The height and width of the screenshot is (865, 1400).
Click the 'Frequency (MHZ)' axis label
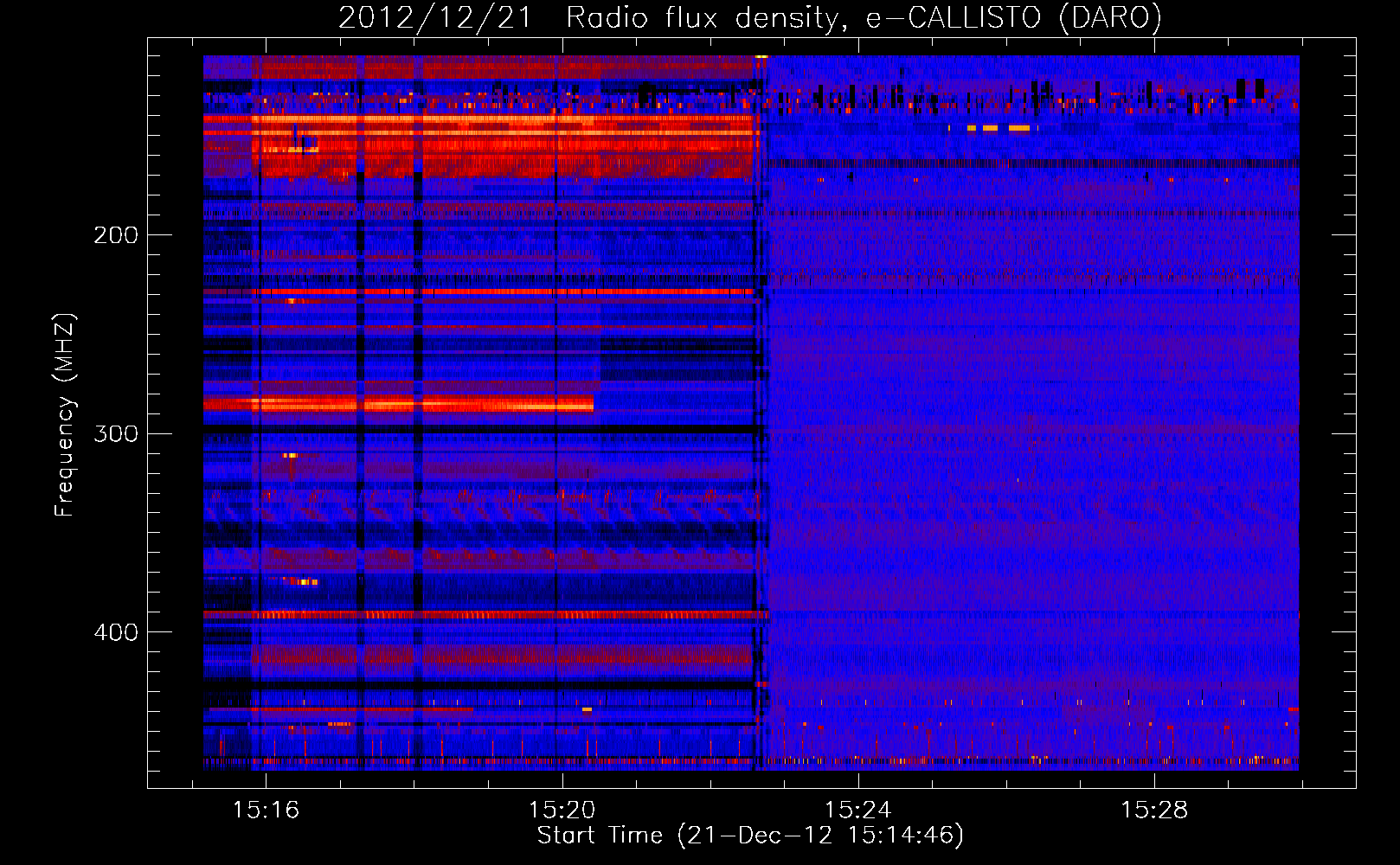tap(65, 415)
